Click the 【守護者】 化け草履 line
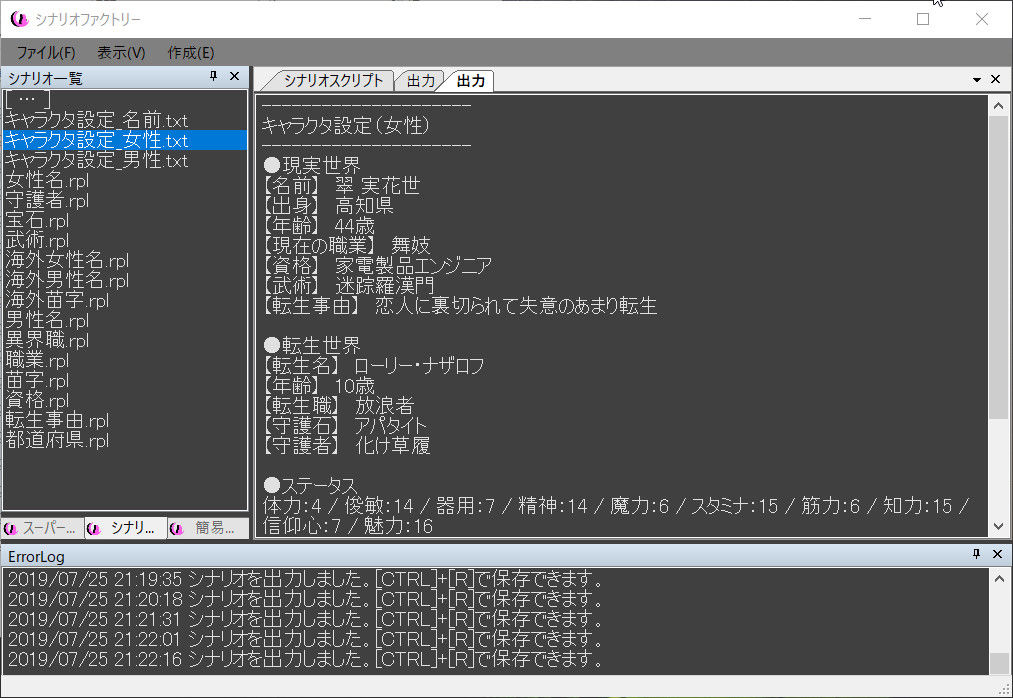1013x698 pixels. [346, 445]
